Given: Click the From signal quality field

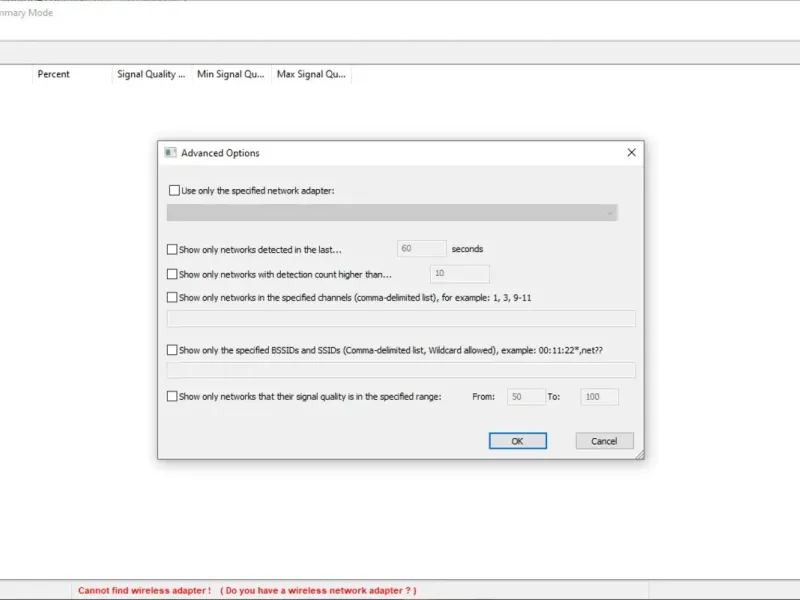Looking at the screenshot, I should pyautogui.click(x=526, y=396).
